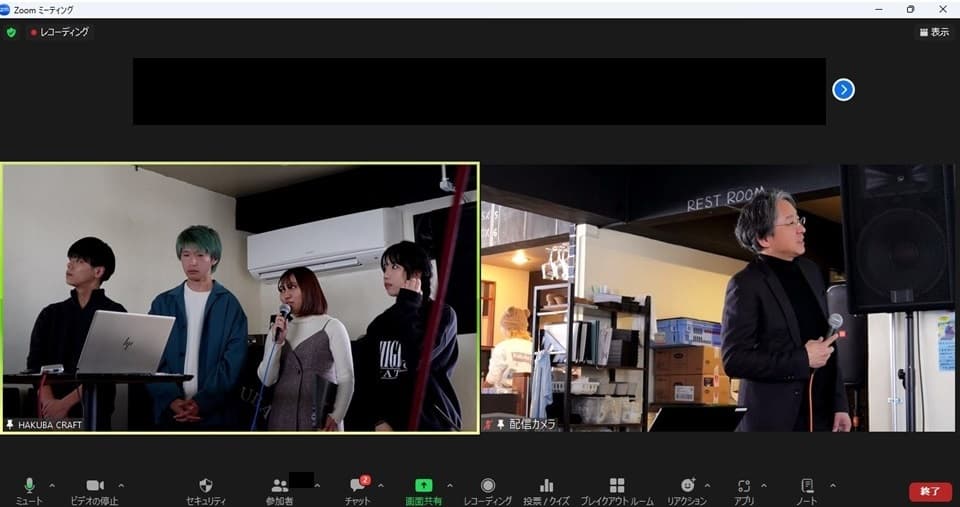Open Breakout Rooms
Screen dimensions: 960x507
[x=617, y=491]
